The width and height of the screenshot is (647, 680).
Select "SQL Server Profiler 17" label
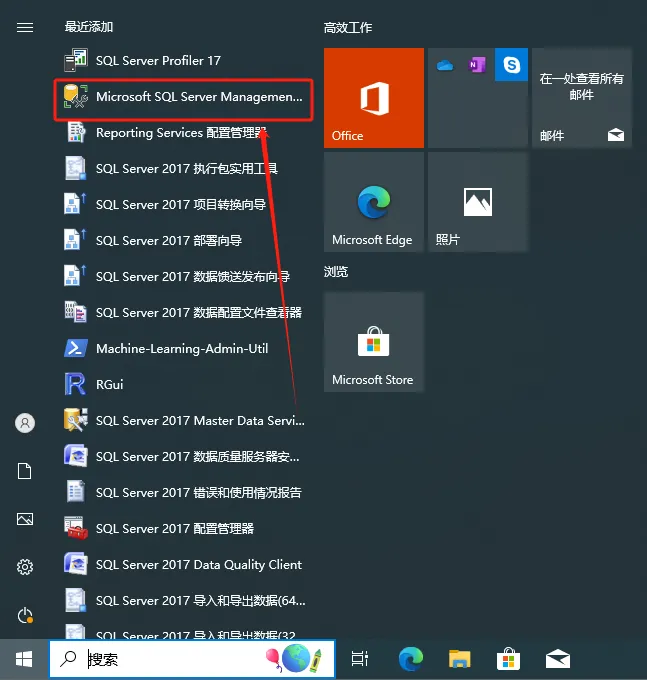[158, 60]
